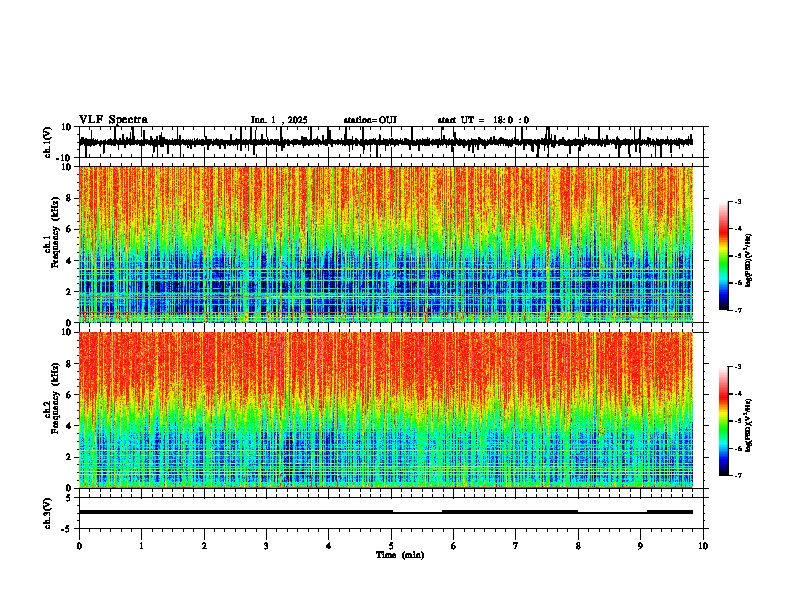Click the ch.1 voltage waveform trace panel

click(391, 142)
